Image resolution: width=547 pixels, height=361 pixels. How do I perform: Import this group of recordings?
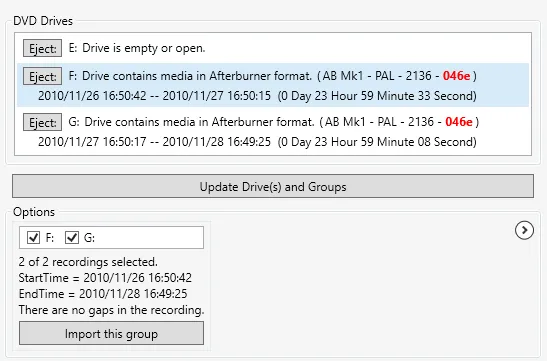point(111,333)
